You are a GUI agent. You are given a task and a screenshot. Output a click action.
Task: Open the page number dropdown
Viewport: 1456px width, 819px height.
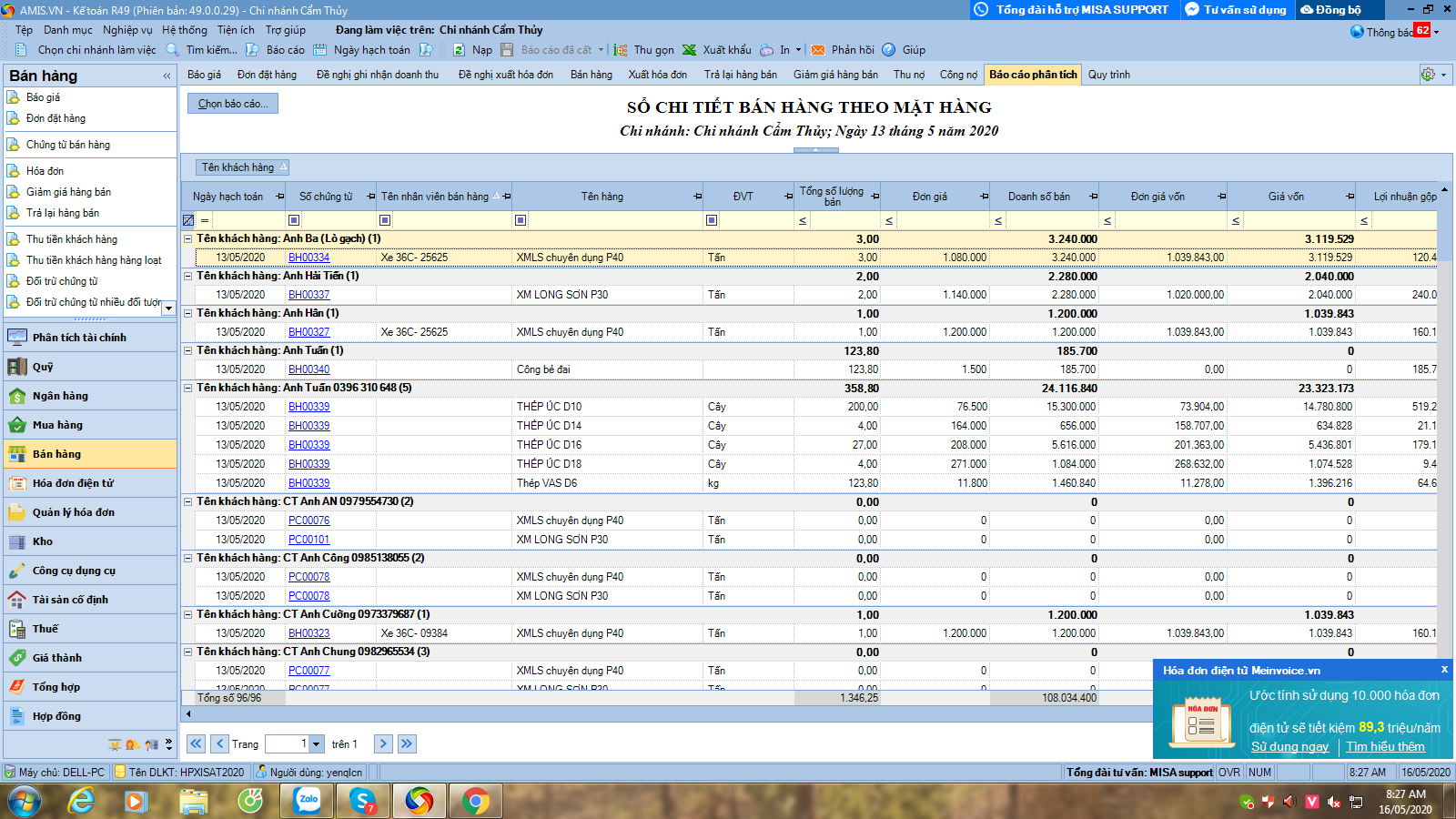317,744
